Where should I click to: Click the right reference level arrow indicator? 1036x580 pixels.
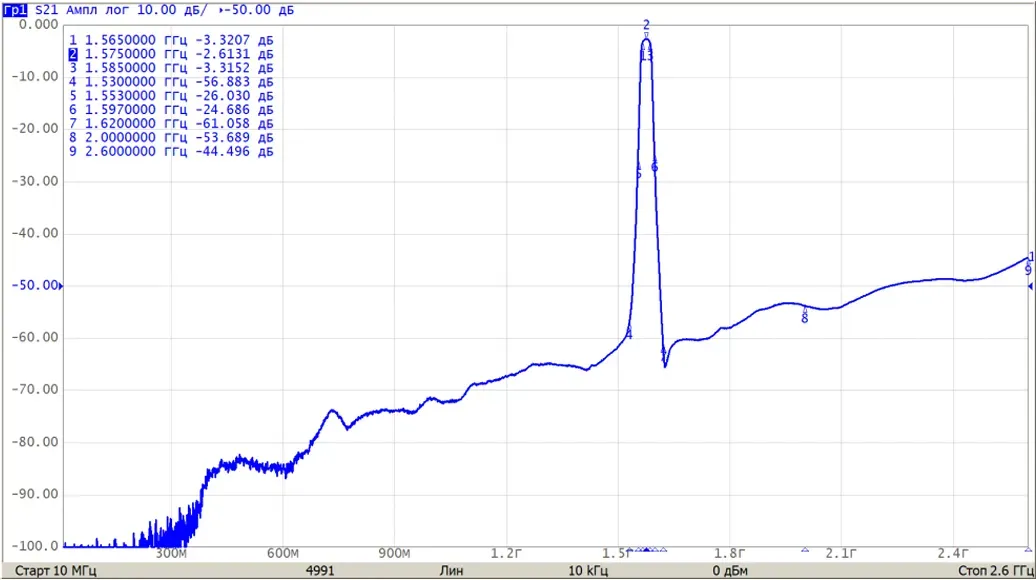click(1030, 286)
